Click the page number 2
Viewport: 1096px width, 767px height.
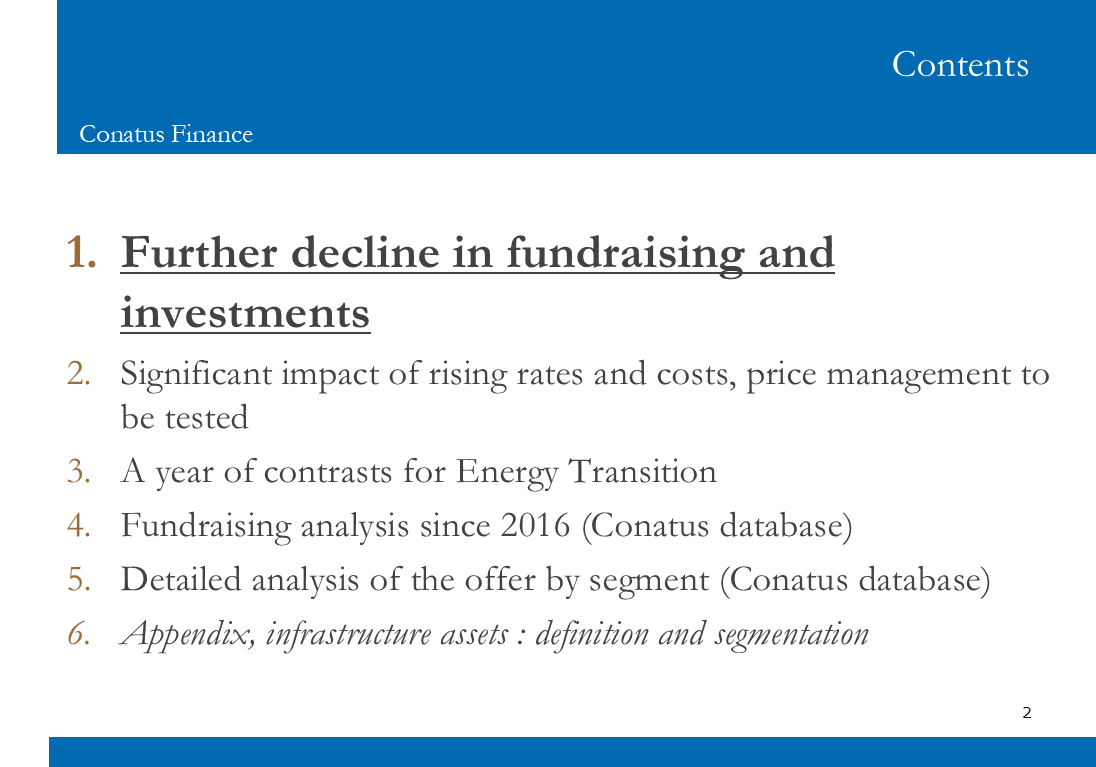[1027, 713]
